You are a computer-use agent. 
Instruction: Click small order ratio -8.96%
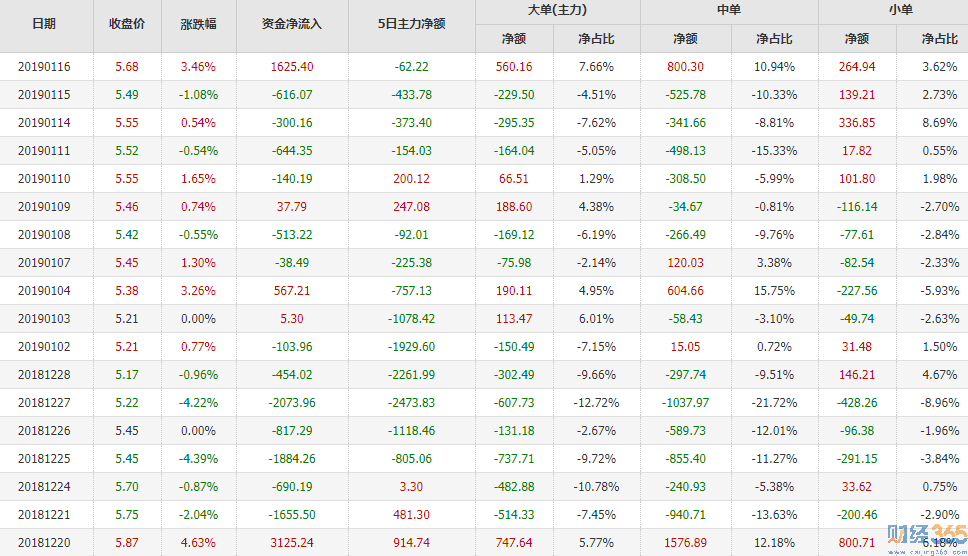point(940,403)
